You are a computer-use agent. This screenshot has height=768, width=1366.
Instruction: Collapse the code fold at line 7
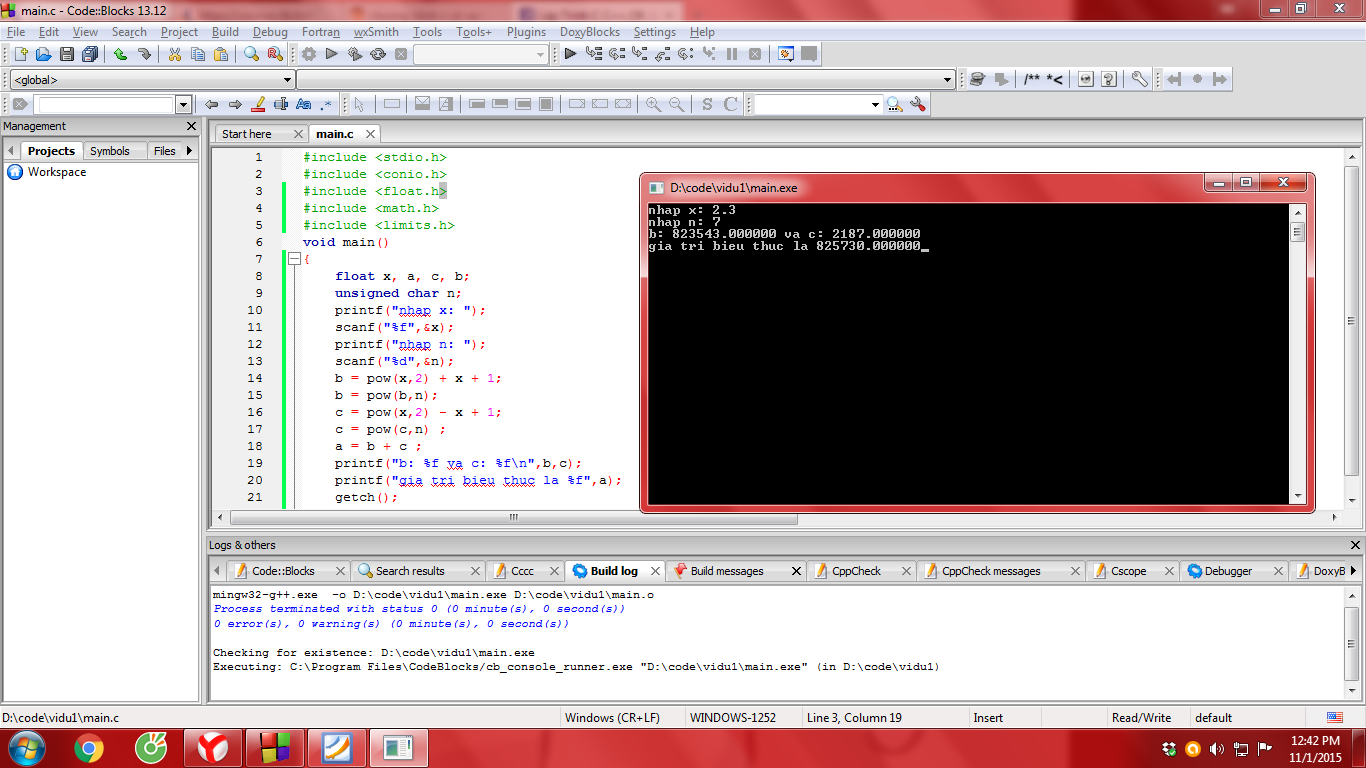(x=294, y=259)
